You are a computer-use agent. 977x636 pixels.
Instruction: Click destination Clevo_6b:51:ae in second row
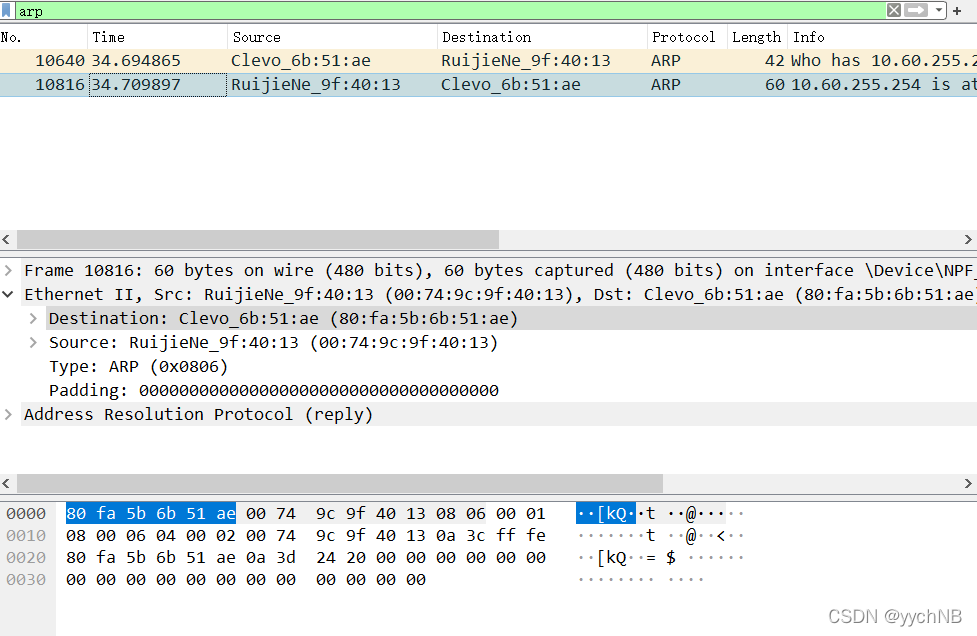(x=511, y=85)
